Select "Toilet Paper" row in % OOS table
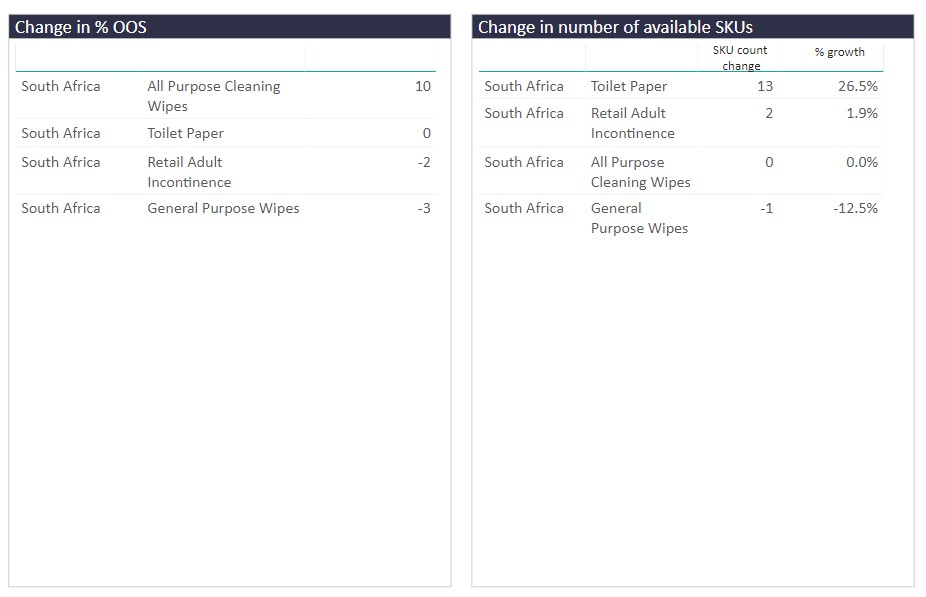Viewport: 926px width, 597px height. [x=185, y=133]
